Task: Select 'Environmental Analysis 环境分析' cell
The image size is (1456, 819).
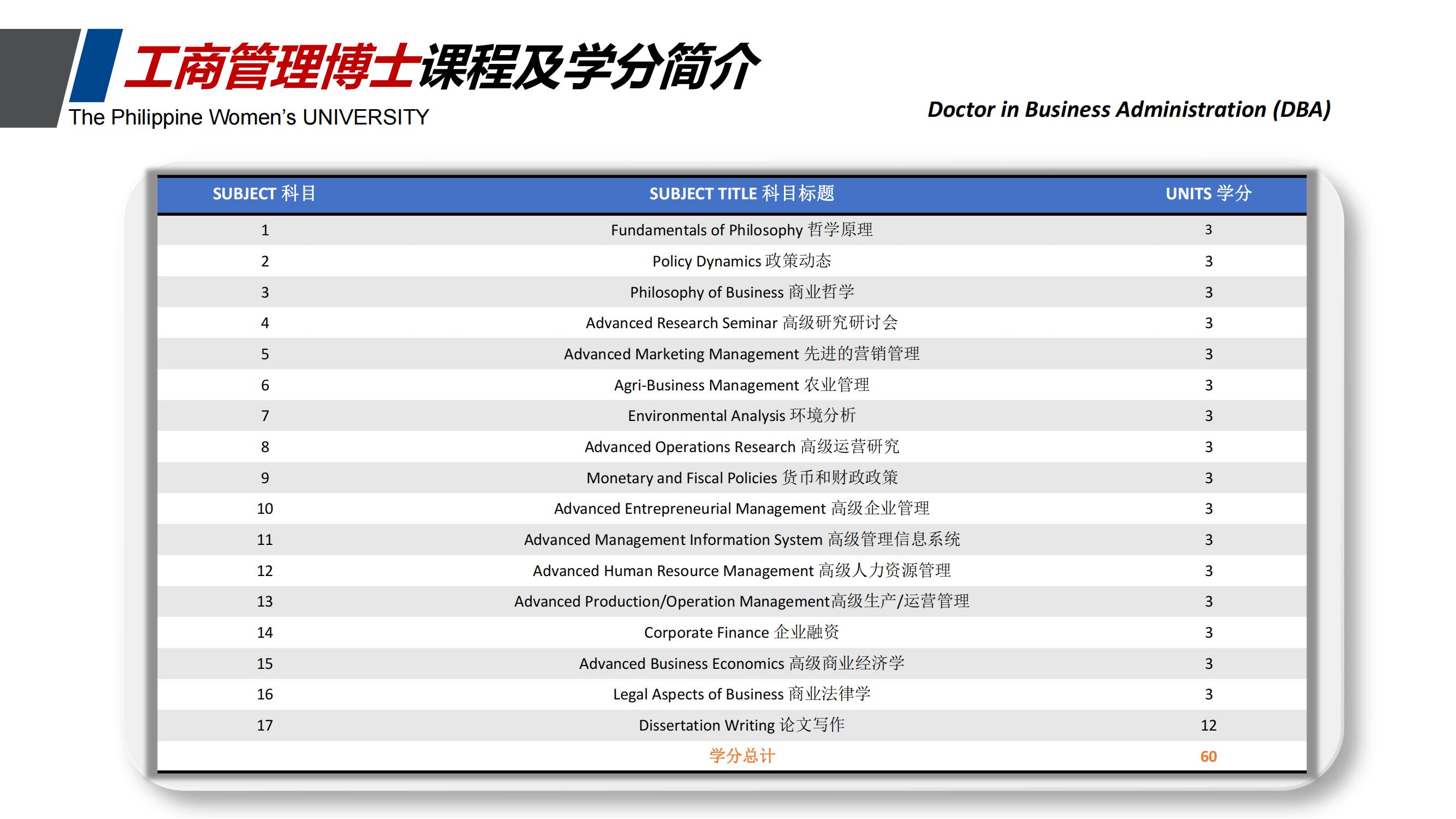Action: click(x=741, y=416)
